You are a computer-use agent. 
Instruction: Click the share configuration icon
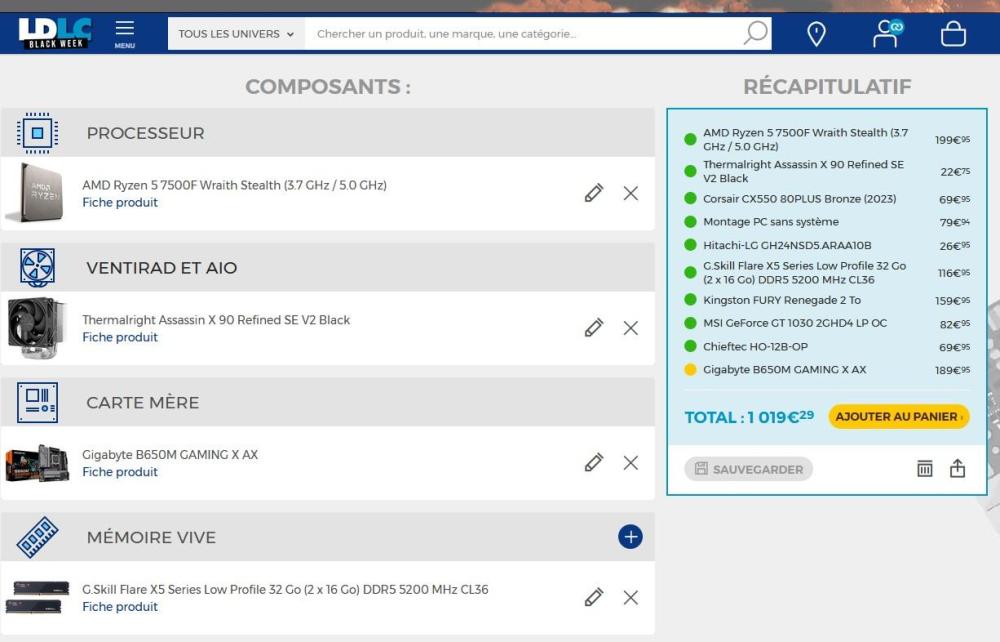(957, 468)
